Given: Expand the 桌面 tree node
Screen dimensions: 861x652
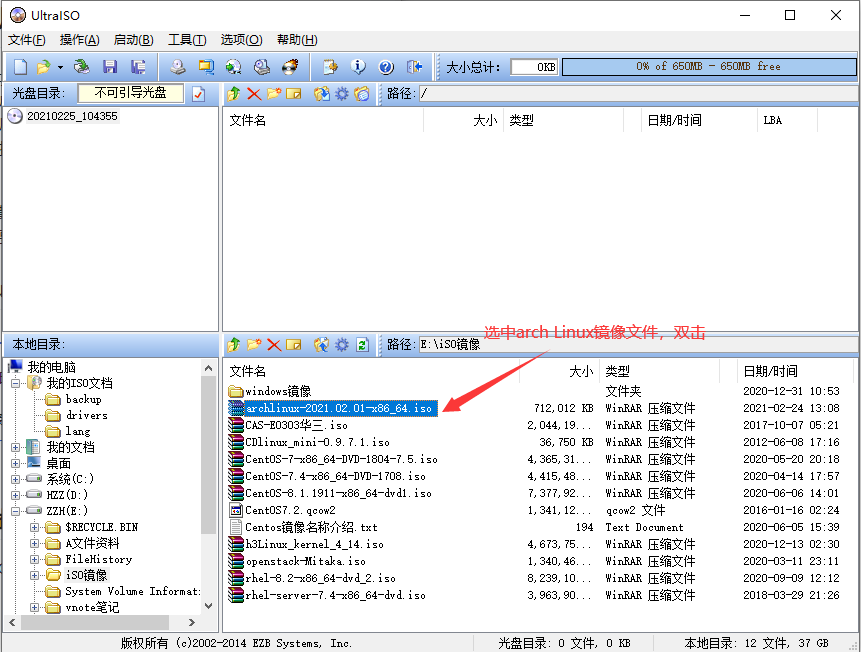Looking at the screenshot, I should [15, 463].
